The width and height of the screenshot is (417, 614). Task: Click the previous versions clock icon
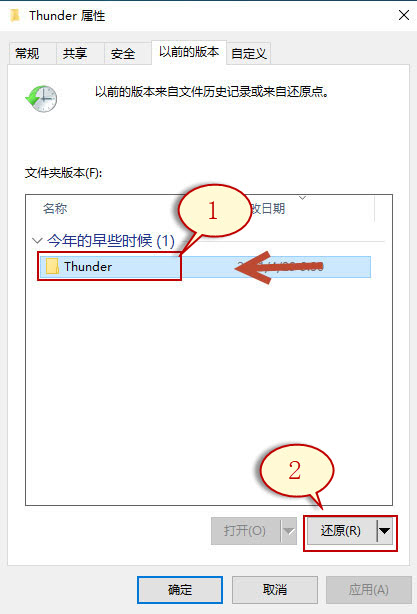[x=42, y=99]
